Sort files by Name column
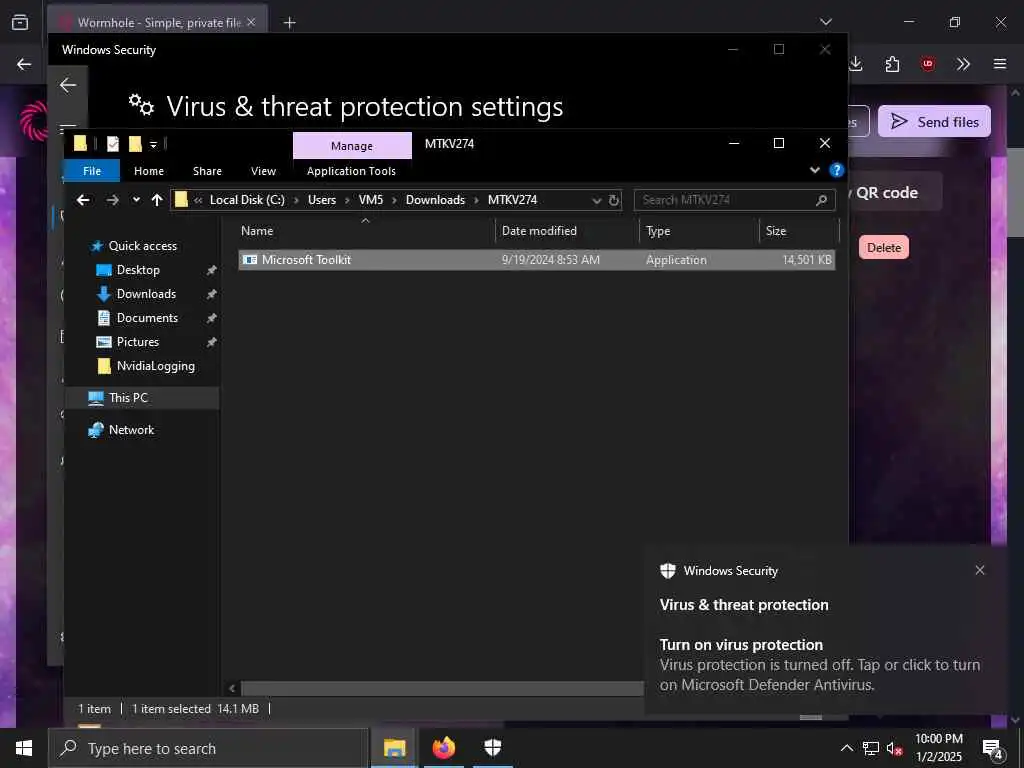Viewport: 1024px width, 768px height. pos(366,231)
